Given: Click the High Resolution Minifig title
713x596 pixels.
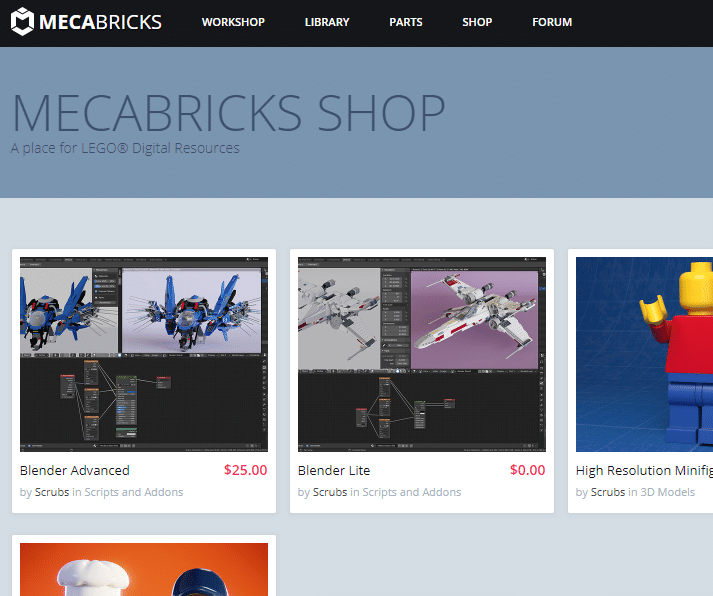Looking at the screenshot, I should coord(644,470).
